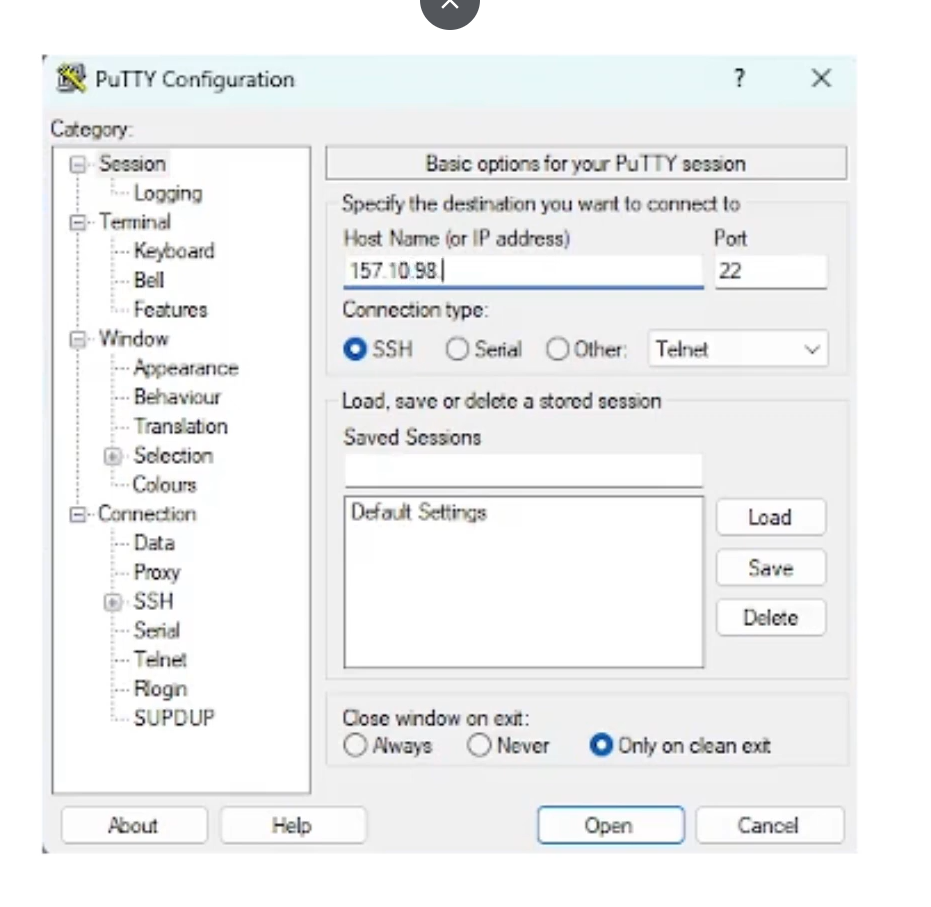The image size is (931, 907).
Task: Open Translation settings
Action: pos(180,426)
